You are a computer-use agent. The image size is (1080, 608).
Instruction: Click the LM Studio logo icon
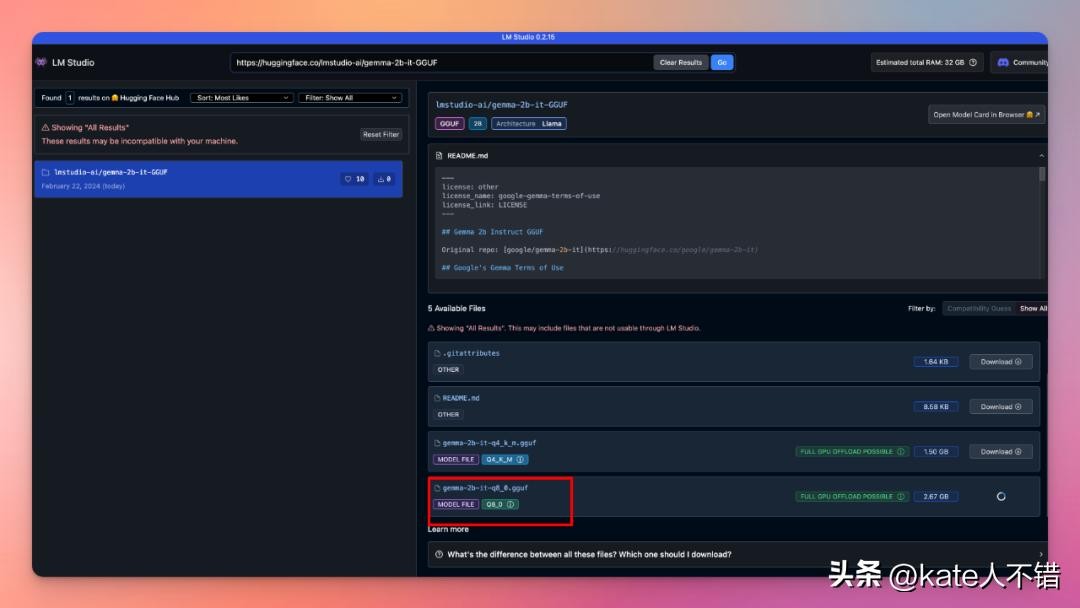pos(41,62)
